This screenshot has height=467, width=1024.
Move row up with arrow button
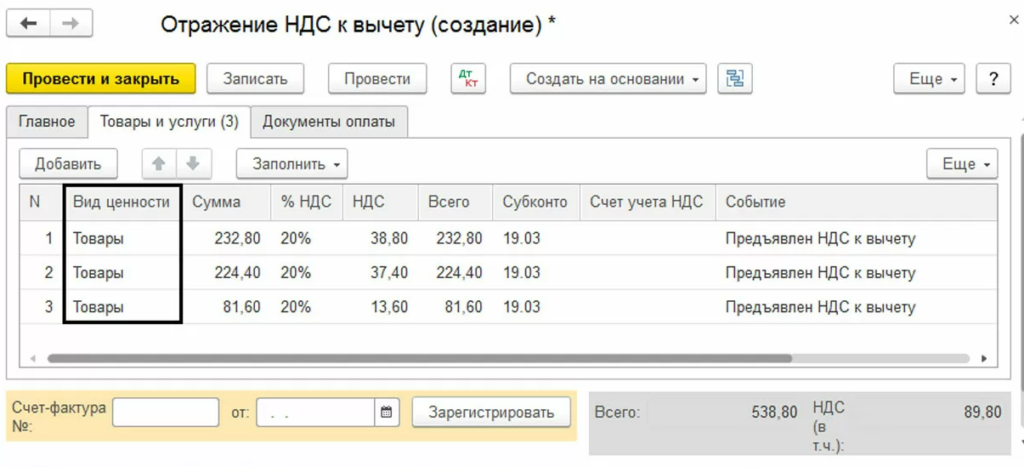[x=159, y=163]
